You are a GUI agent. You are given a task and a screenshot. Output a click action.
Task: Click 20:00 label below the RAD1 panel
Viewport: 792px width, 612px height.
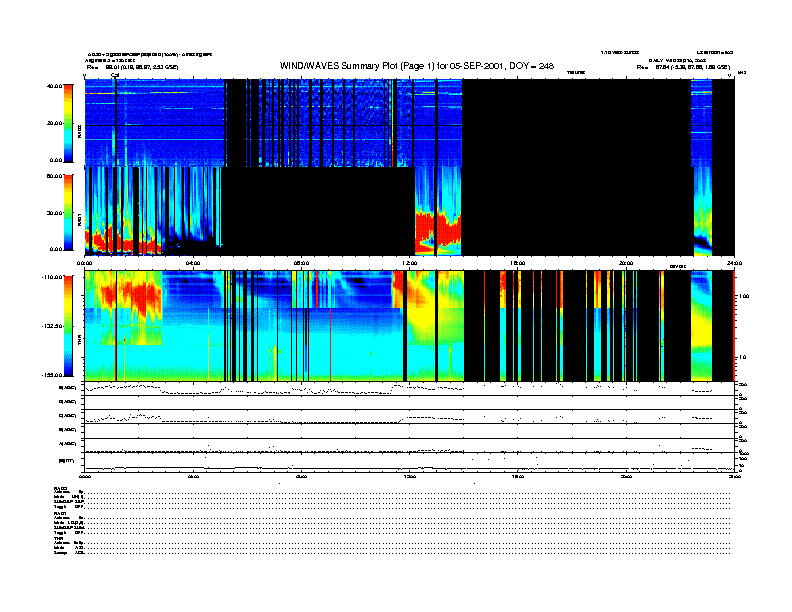(x=626, y=263)
